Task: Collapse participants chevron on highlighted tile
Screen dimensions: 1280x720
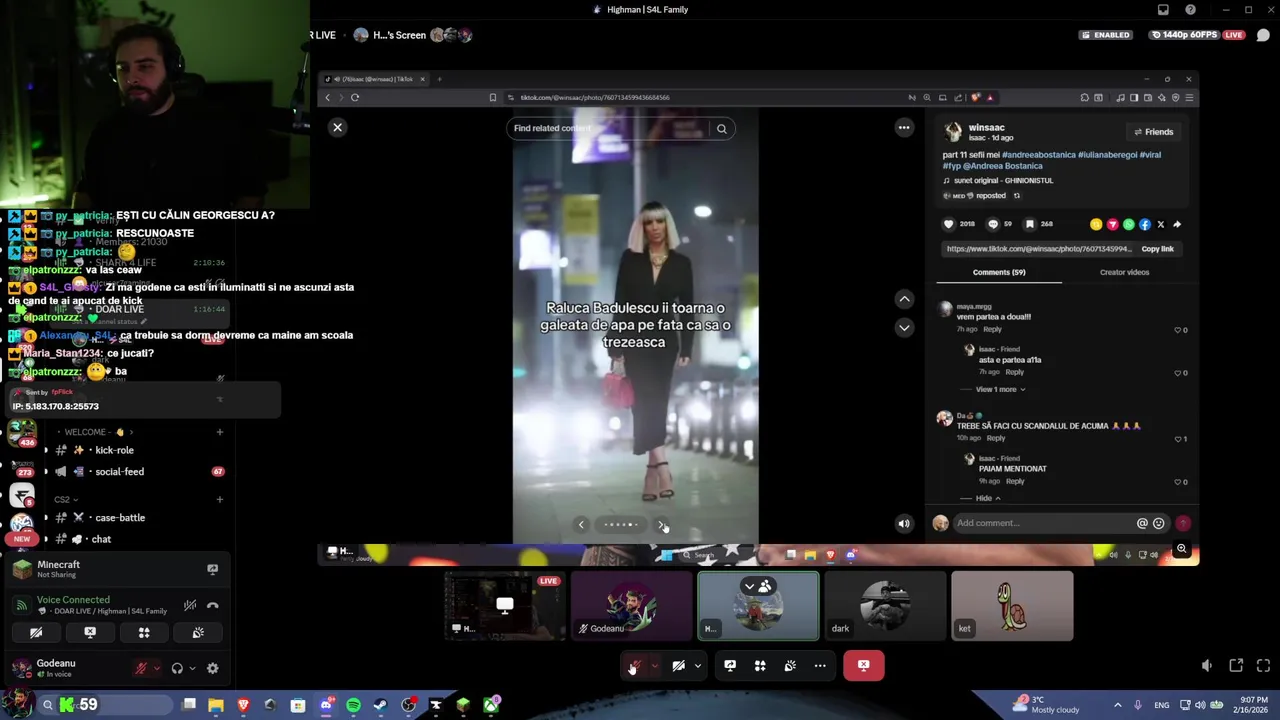Action: point(749,586)
